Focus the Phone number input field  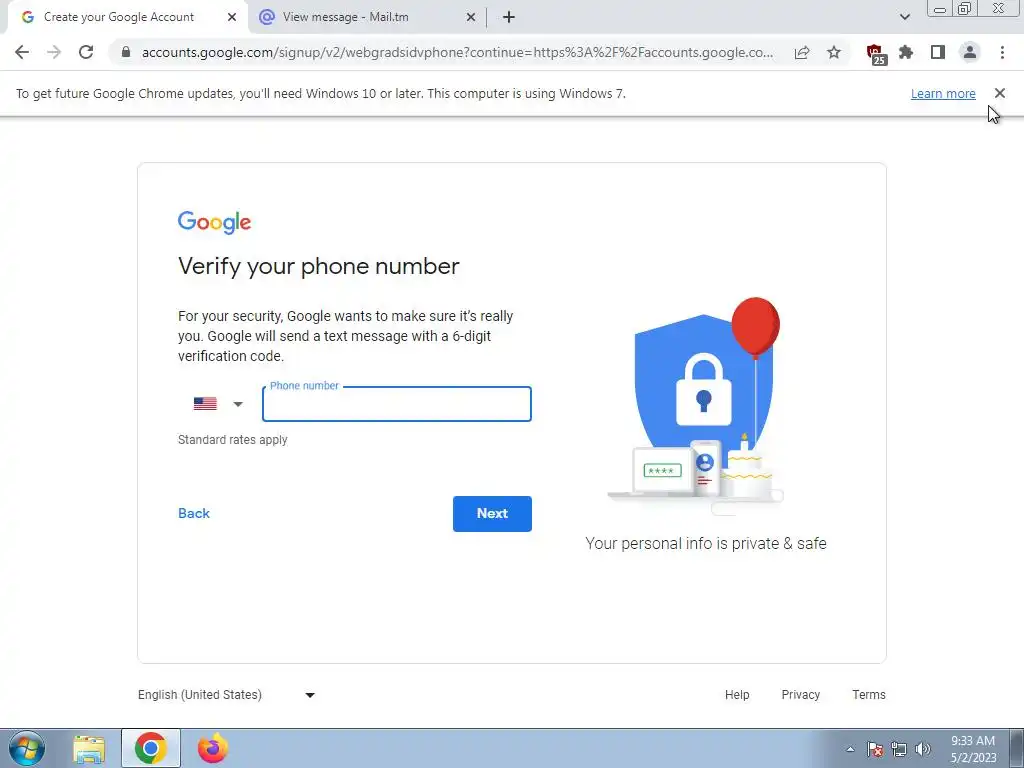[x=396, y=404]
